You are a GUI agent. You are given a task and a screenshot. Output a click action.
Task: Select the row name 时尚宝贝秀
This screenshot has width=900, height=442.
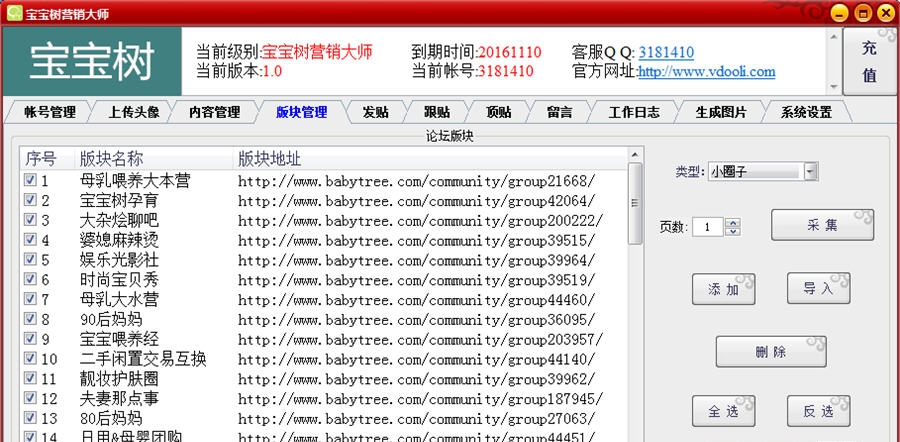[x=119, y=280]
